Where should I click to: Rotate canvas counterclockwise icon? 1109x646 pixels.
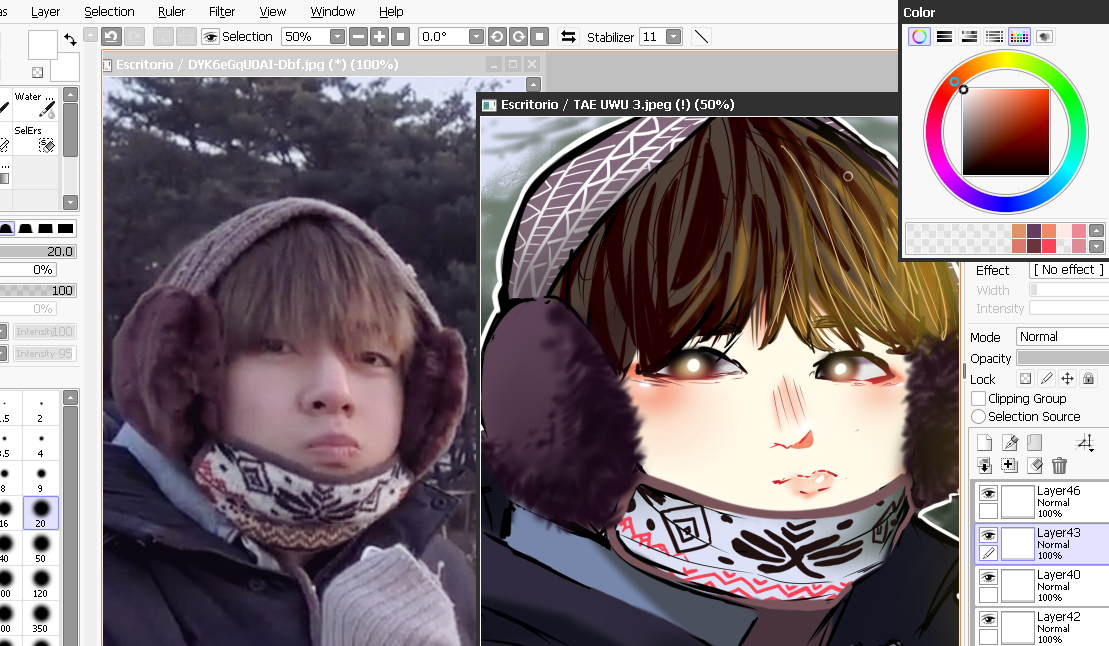(497, 37)
